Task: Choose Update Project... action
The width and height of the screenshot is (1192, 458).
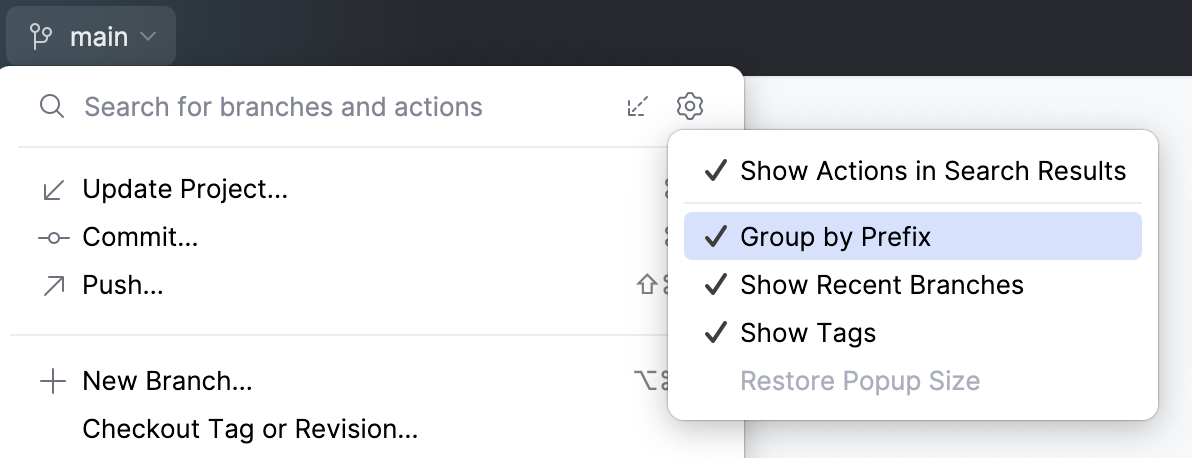Action: (185, 189)
